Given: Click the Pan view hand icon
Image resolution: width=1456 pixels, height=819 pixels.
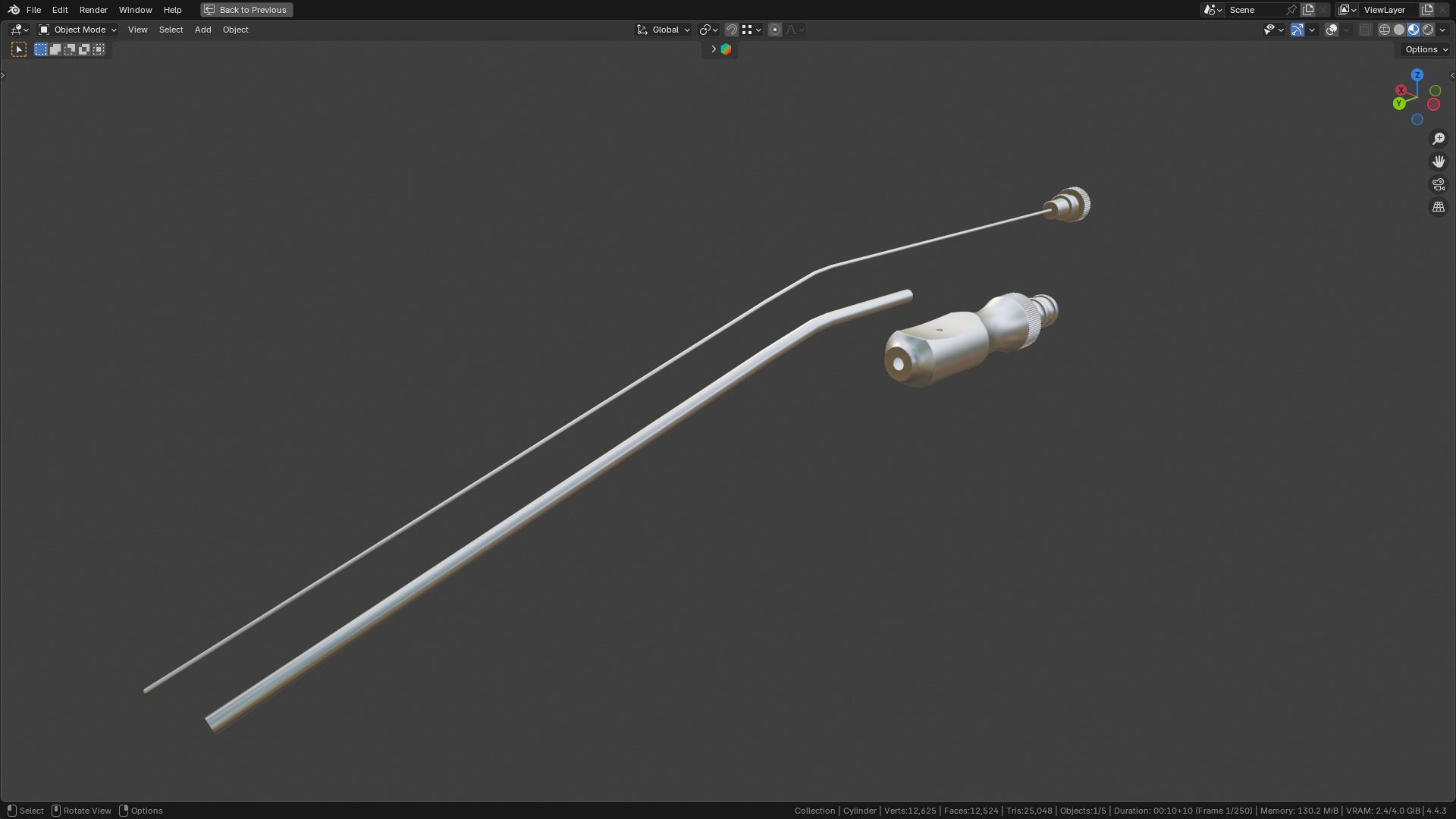Looking at the screenshot, I should pyautogui.click(x=1439, y=162).
